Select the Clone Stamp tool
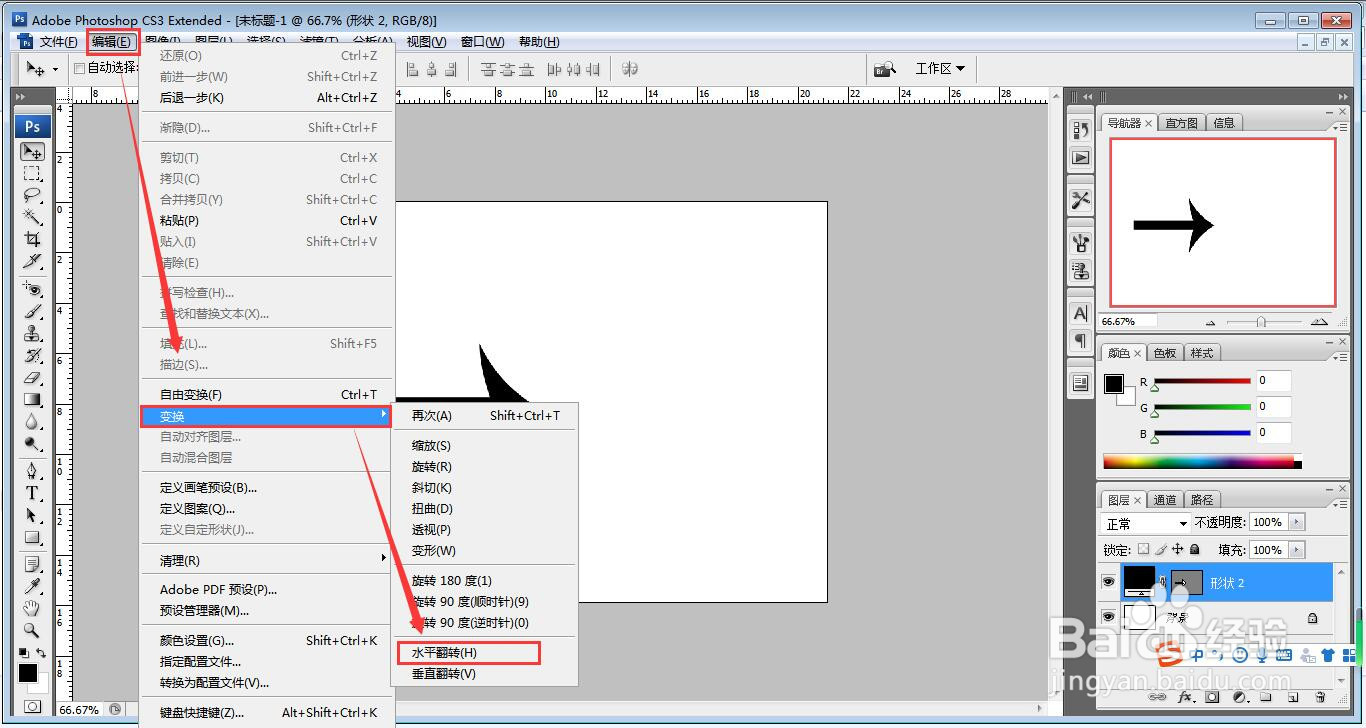 pyautogui.click(x=33, y=333)
